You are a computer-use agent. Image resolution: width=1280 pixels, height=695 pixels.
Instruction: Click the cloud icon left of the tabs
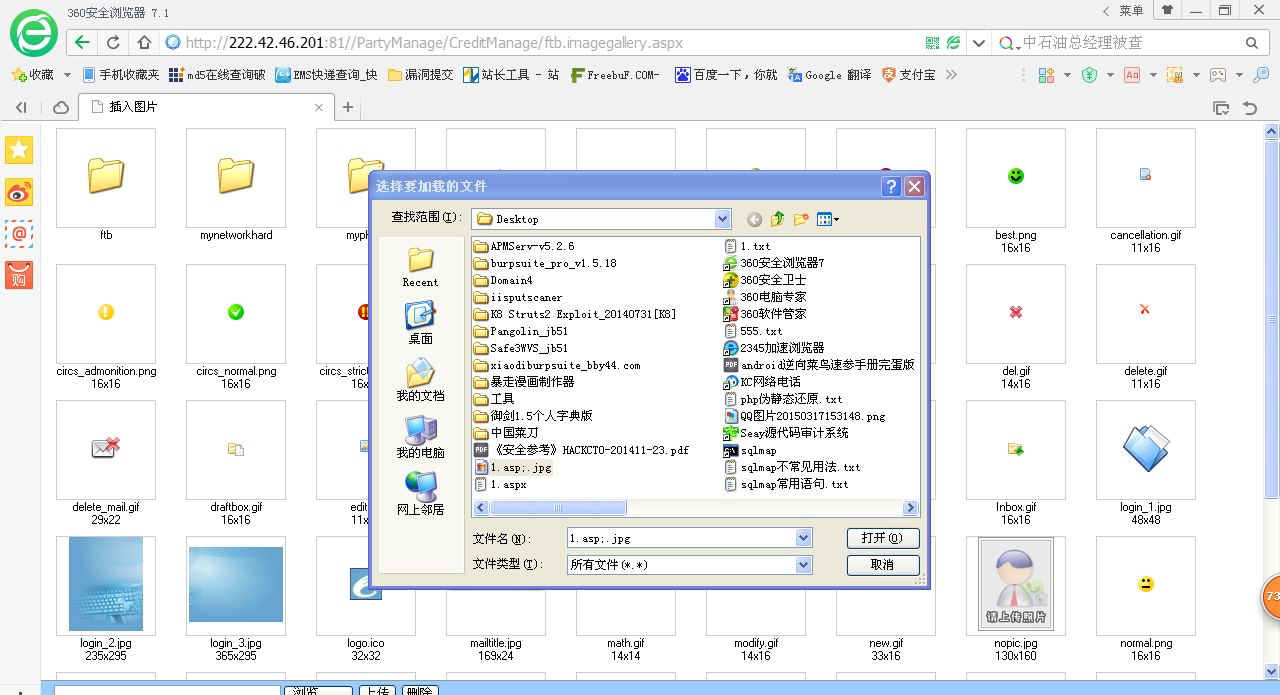coord(61,107)
